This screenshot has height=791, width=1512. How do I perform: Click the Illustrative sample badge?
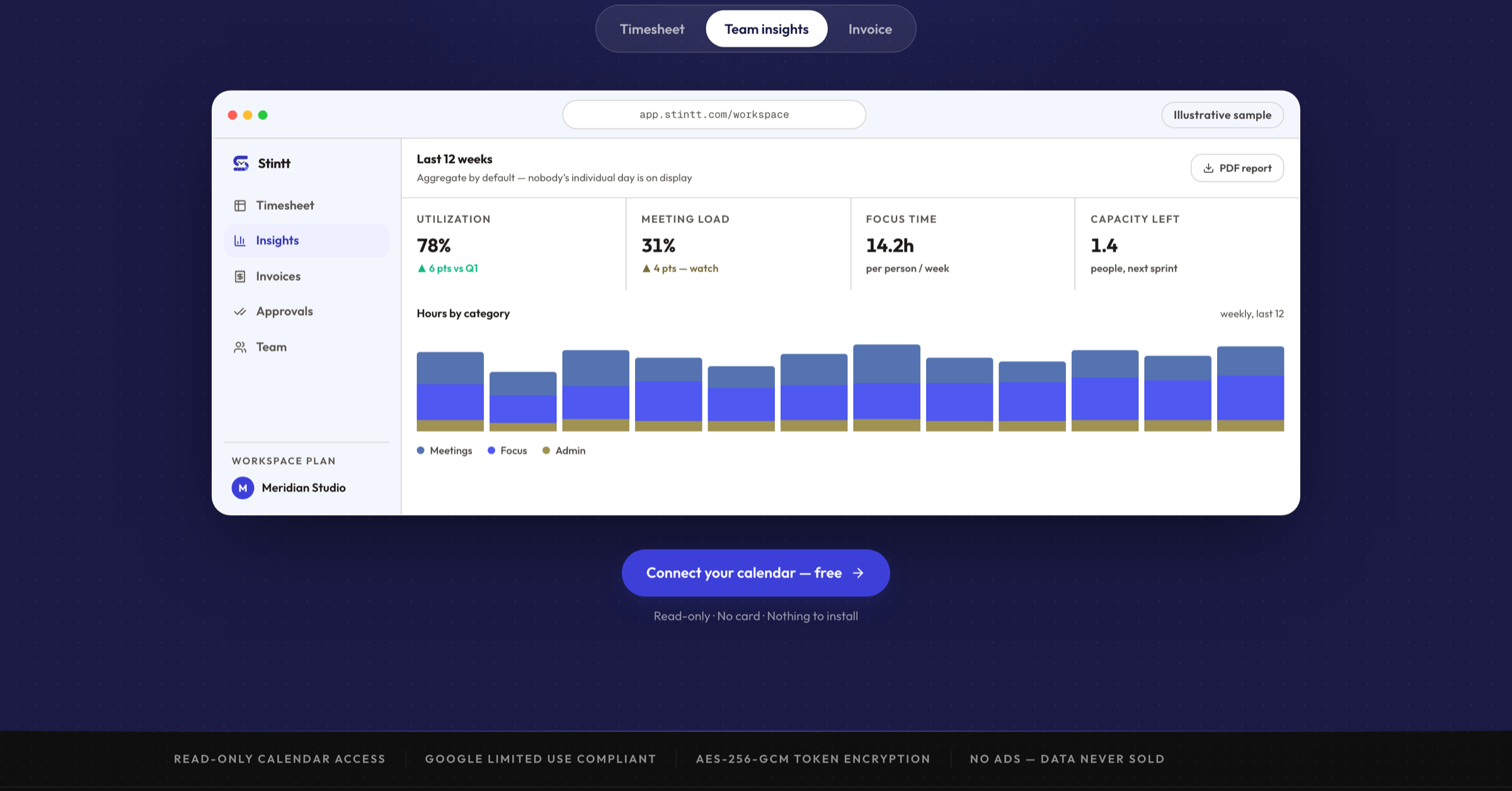click(1222, 115)
